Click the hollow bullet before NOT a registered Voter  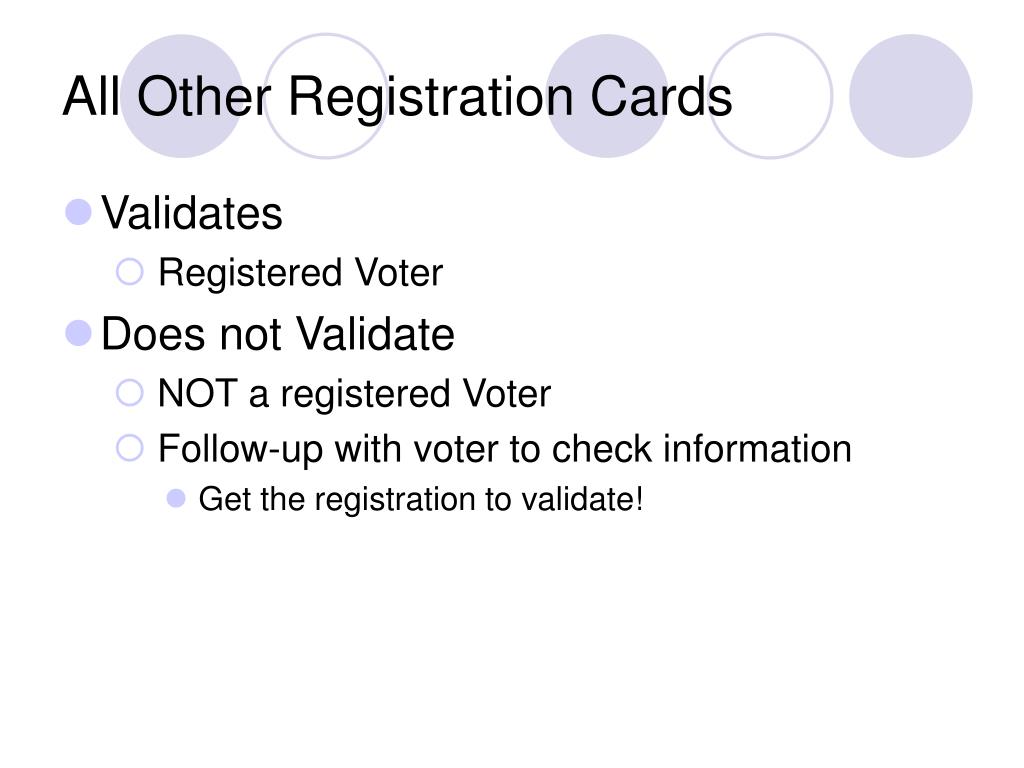coord(129,393)
